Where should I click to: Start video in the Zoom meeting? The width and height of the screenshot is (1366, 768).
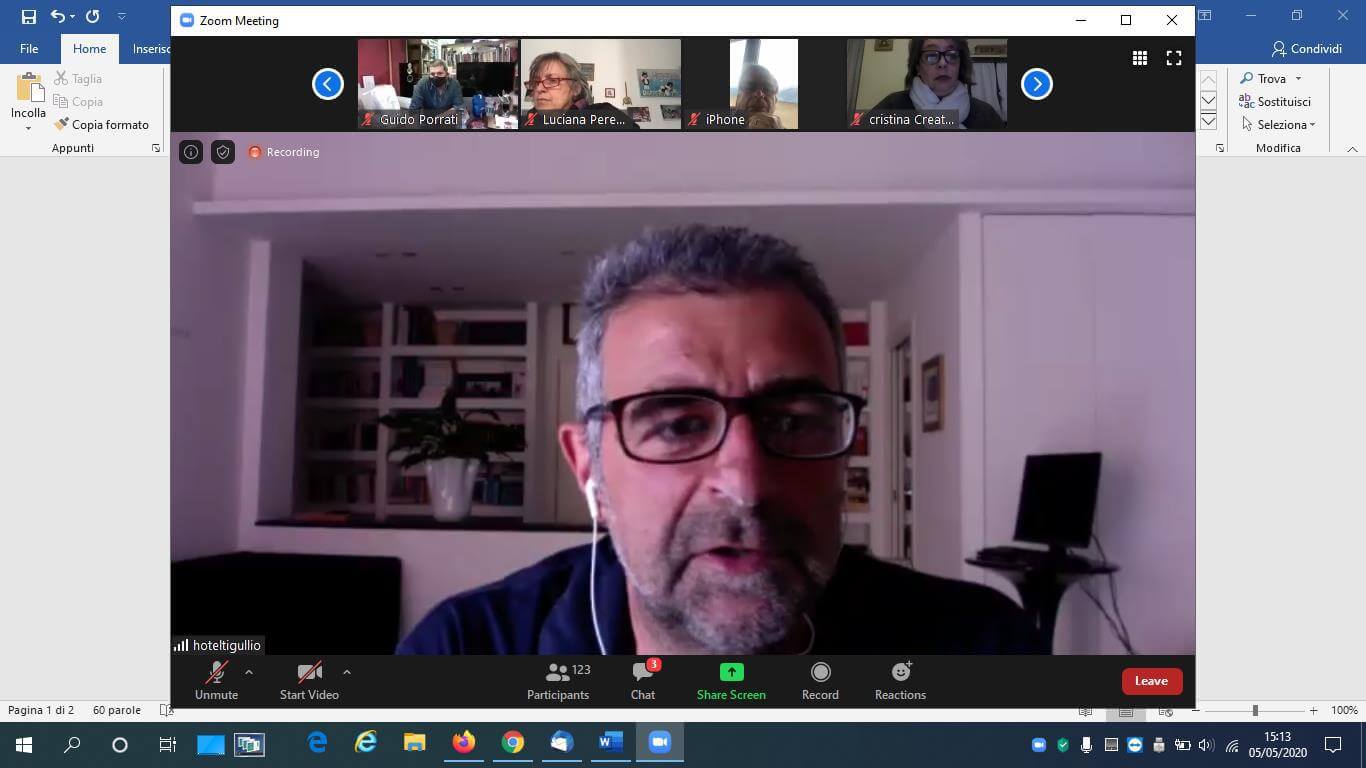[x=309, y=681]
